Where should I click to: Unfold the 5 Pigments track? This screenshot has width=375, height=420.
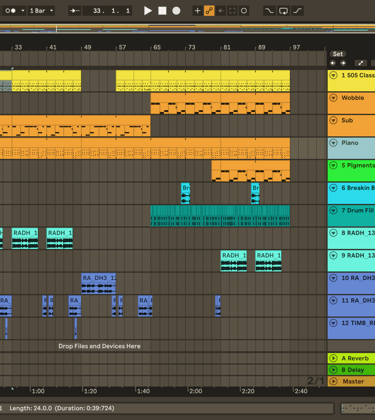333,165
